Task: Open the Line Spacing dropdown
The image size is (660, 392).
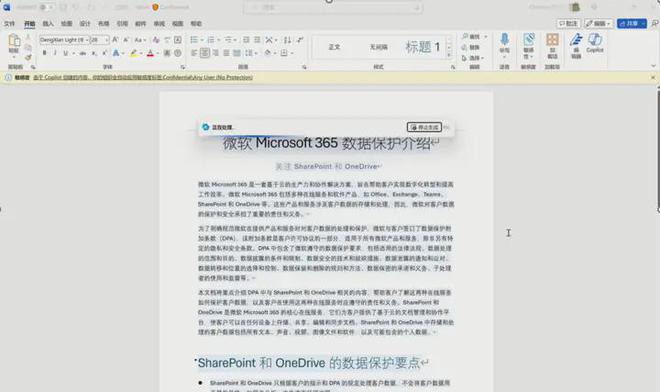Action: (x=251, y=53)
